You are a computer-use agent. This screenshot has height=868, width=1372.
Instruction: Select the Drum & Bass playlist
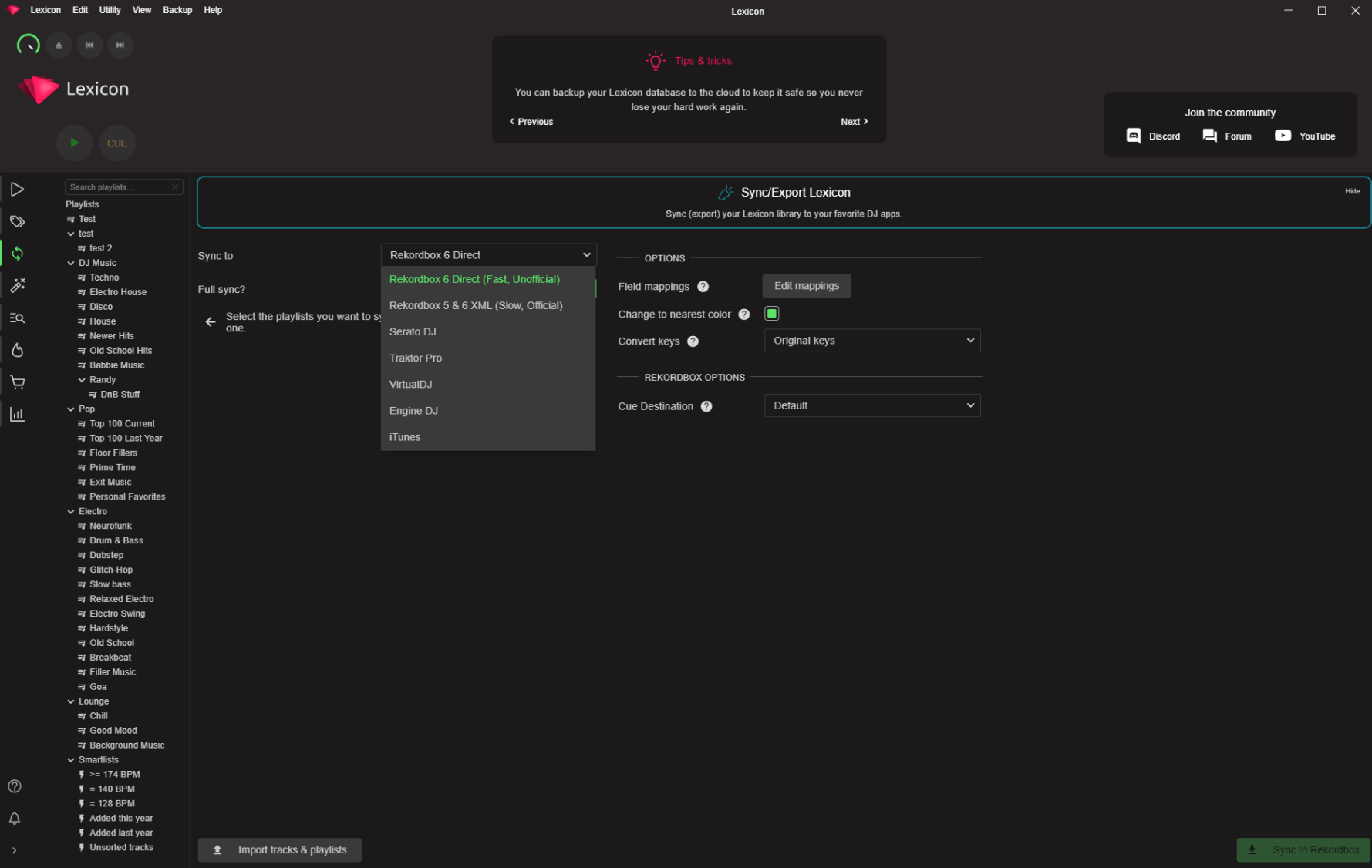tap(116, 541)
